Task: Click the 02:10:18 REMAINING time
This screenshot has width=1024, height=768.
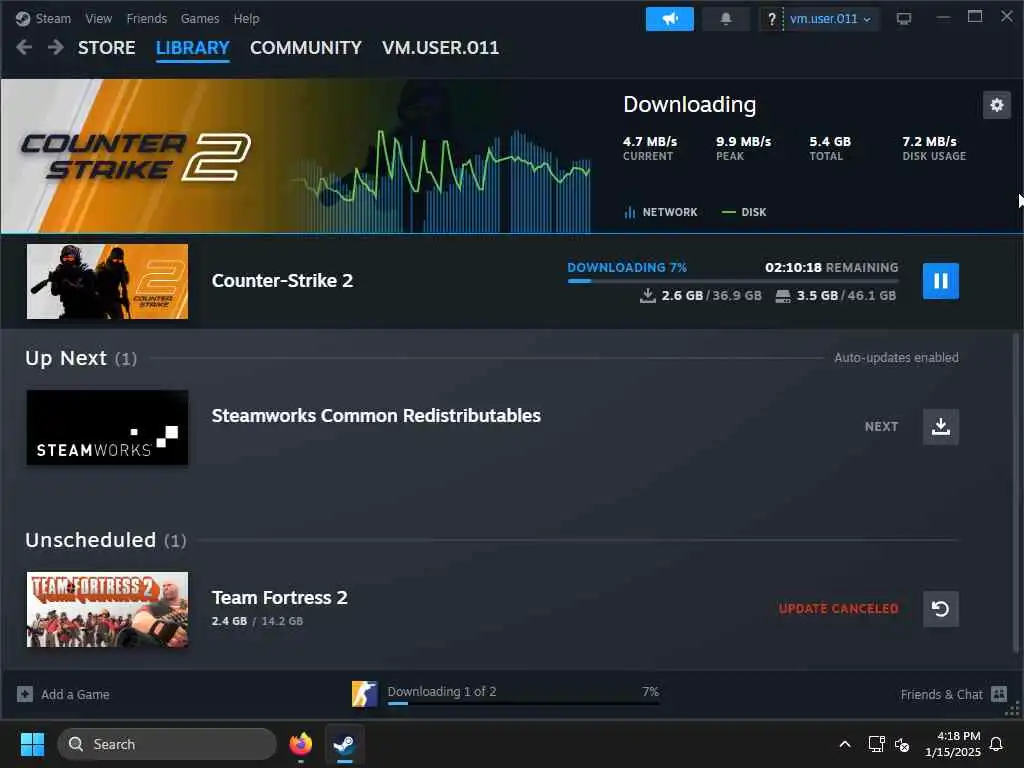Action: pos(831,268)
